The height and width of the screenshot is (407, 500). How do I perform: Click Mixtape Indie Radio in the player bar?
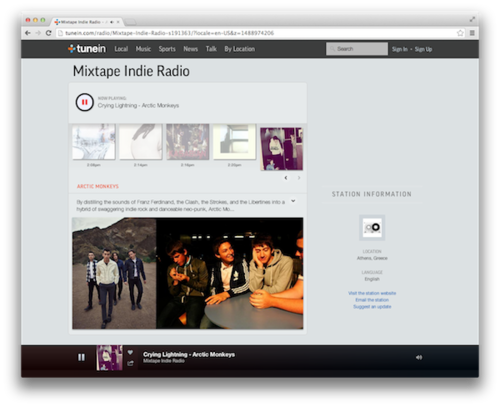point(164,361)
